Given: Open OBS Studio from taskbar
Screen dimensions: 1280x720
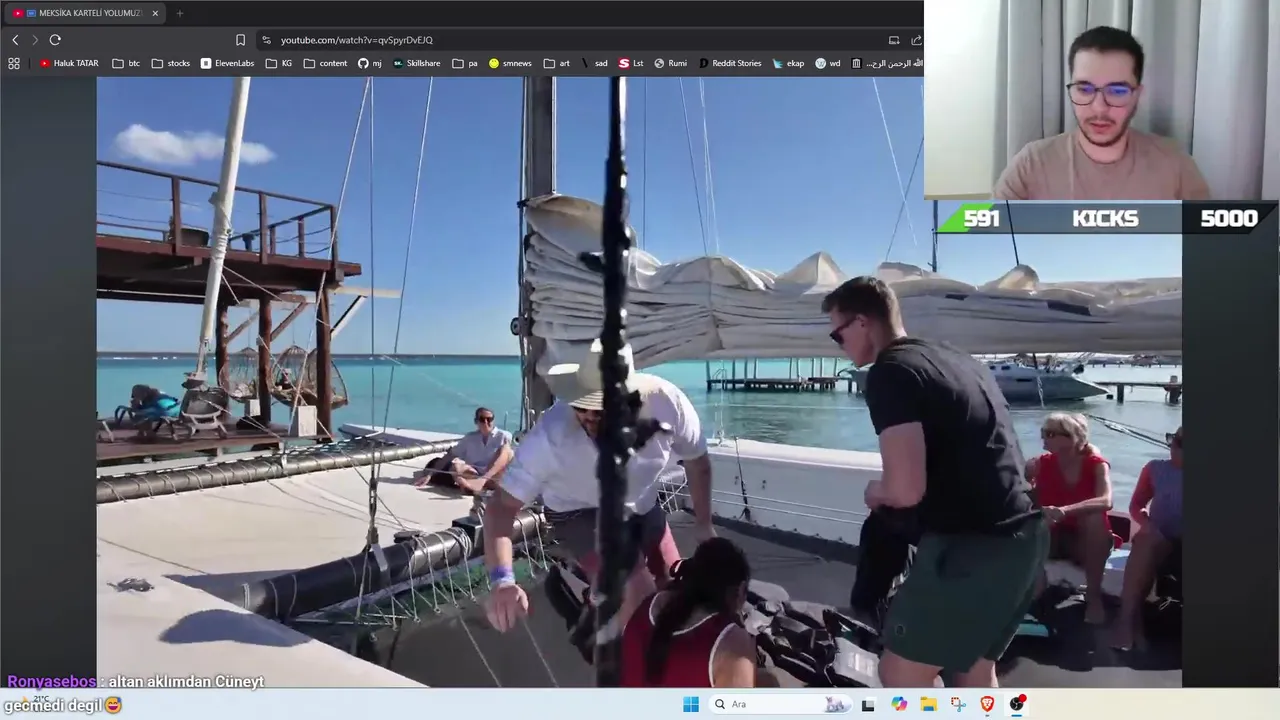Looking at the screenshot, I should (x=1017, y=704).
